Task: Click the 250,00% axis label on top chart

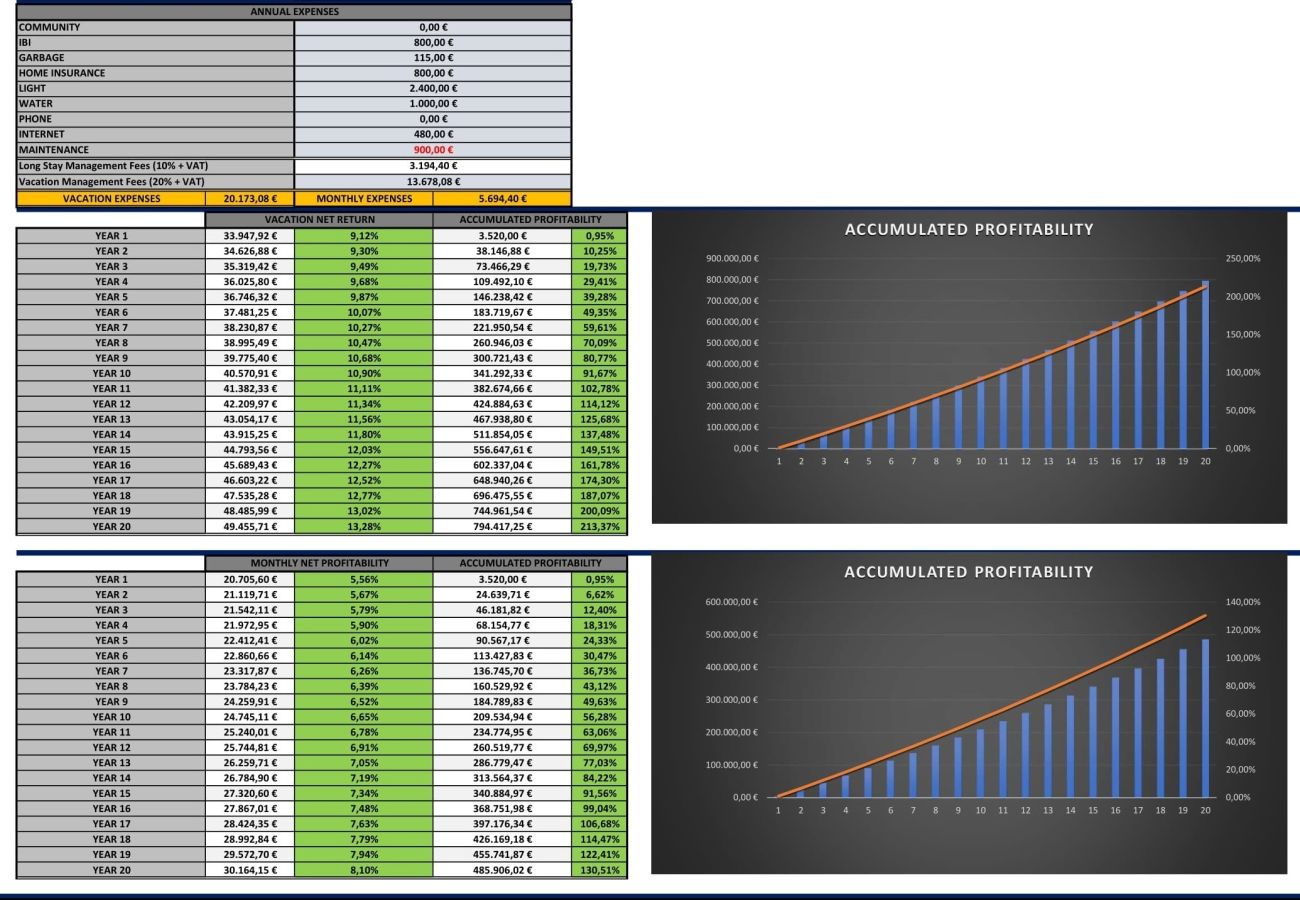Action: [1244, 258]
